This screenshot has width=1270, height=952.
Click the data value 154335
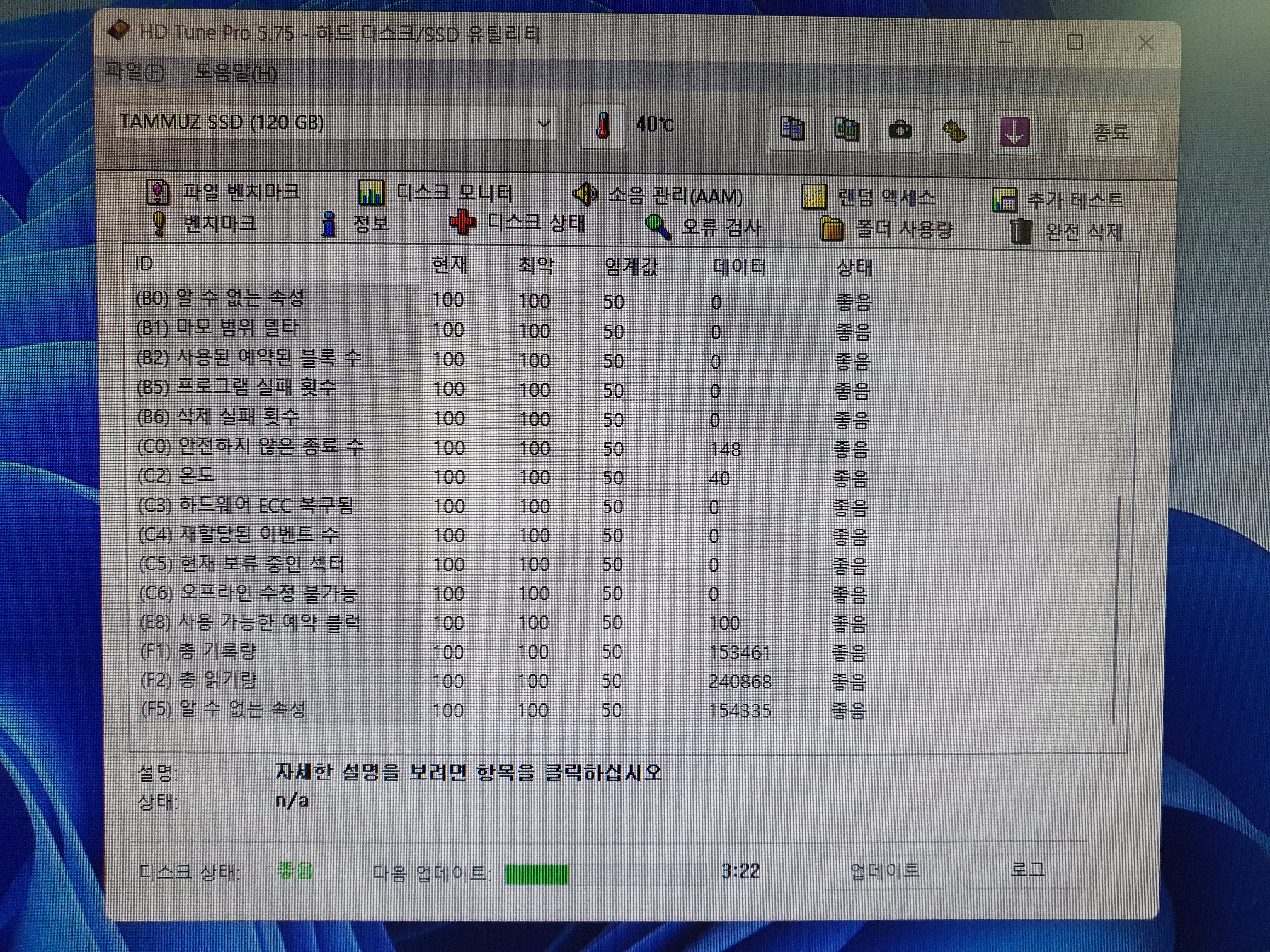(x=740, y=711)
